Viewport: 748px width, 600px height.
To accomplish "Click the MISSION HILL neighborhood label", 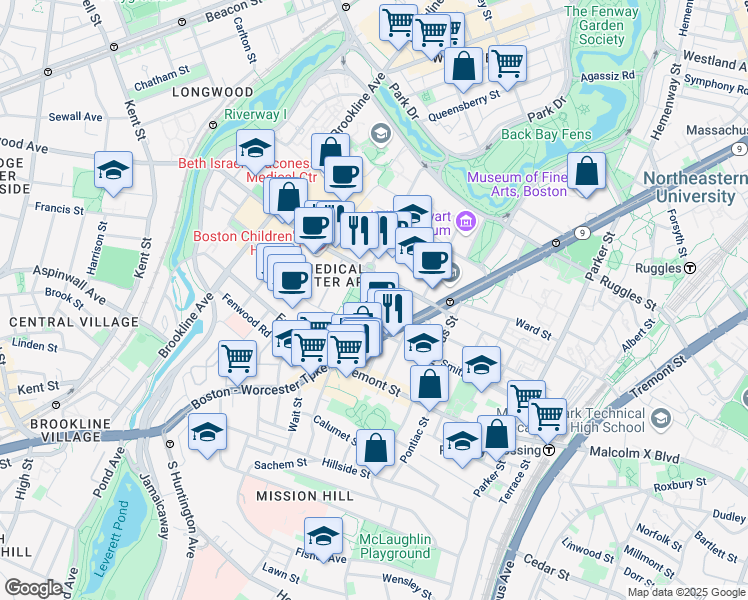I will 305,496.
